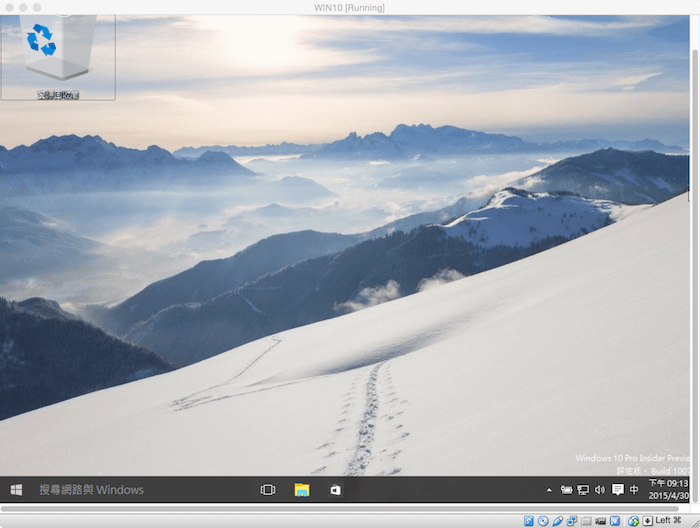Click the VirtualBox hard disk activity icon
The height and width of the screenshot is (528, 700).
click(529, 521)
